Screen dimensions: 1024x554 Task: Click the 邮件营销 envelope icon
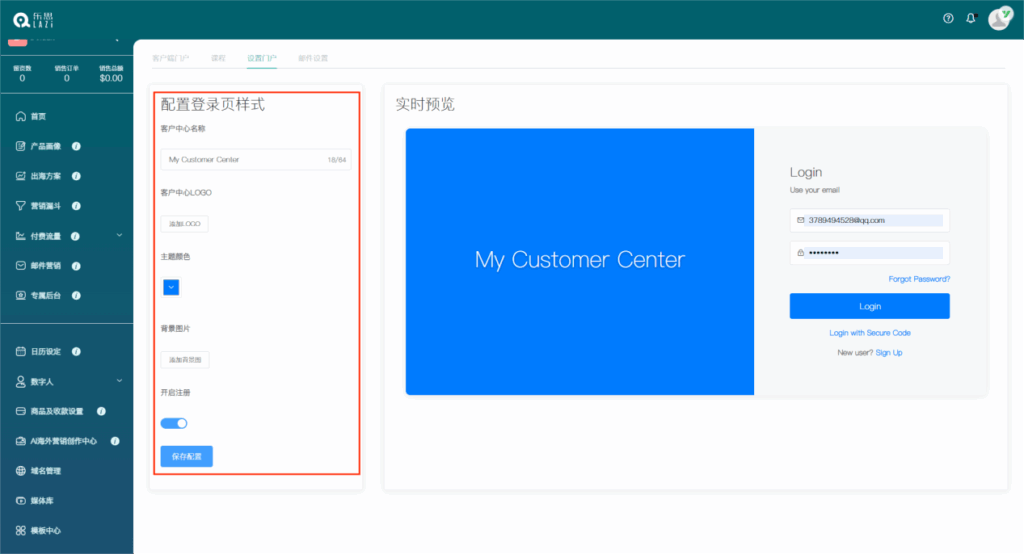pyautogui.click(x=20, y=266)
